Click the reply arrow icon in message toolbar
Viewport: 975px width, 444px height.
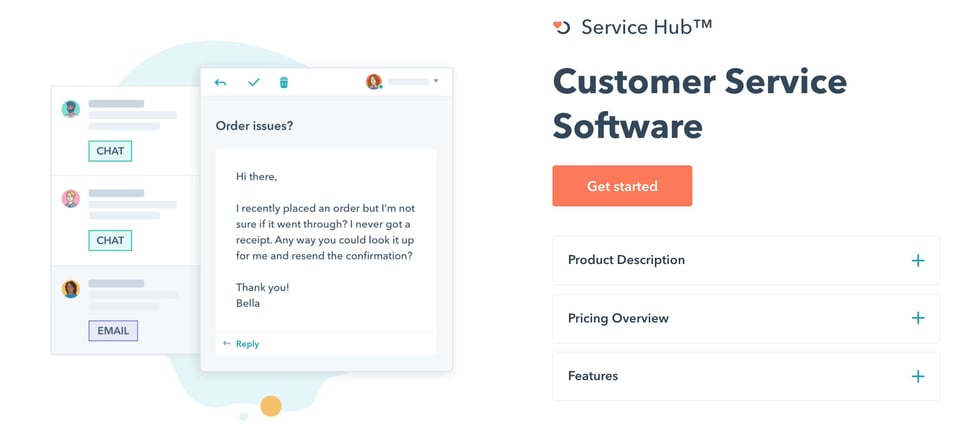[x=221, y=82]
